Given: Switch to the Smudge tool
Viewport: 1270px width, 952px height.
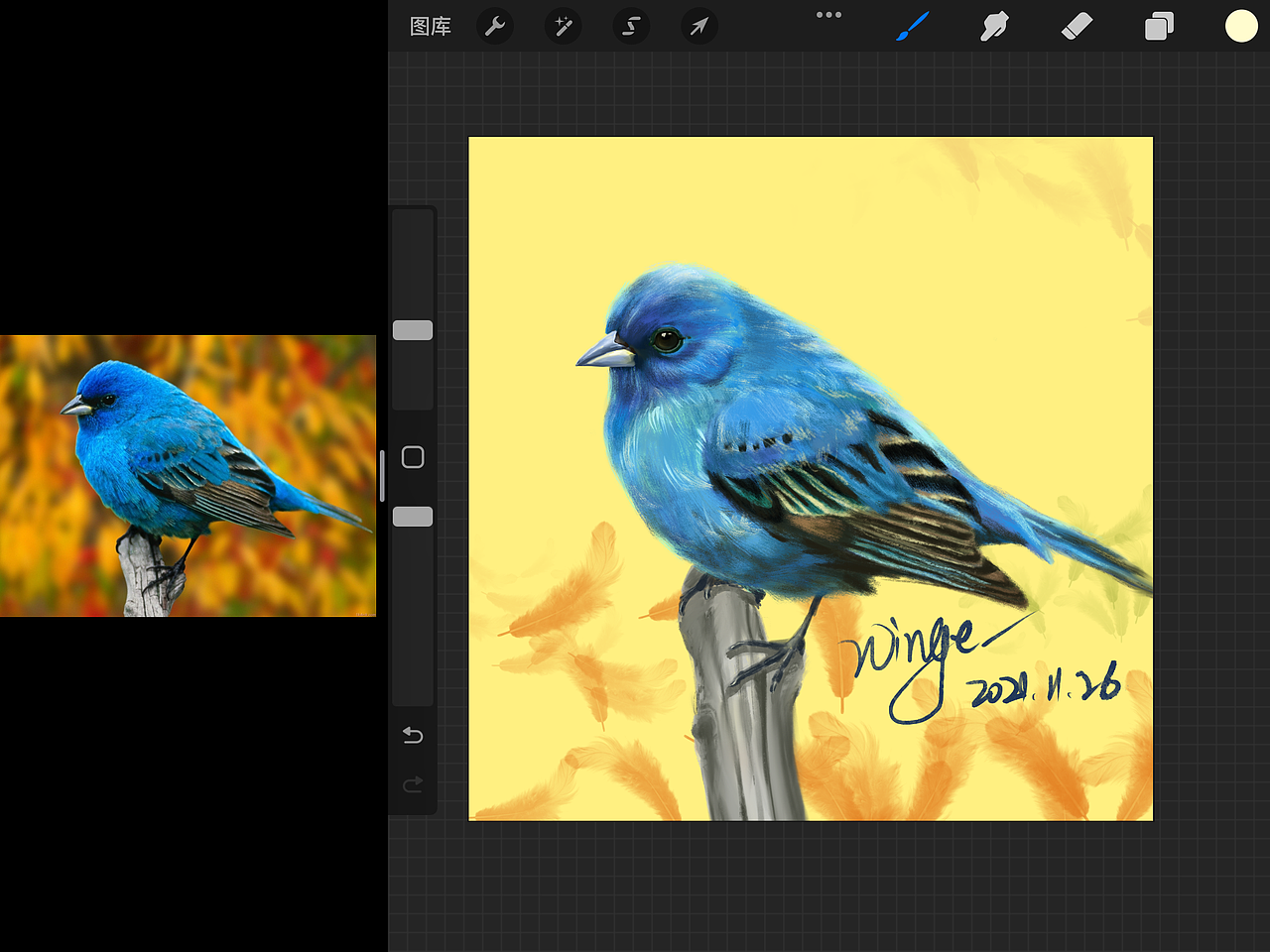Looking at the screenshot, I should pyautogui.click(x=994, y=27).
